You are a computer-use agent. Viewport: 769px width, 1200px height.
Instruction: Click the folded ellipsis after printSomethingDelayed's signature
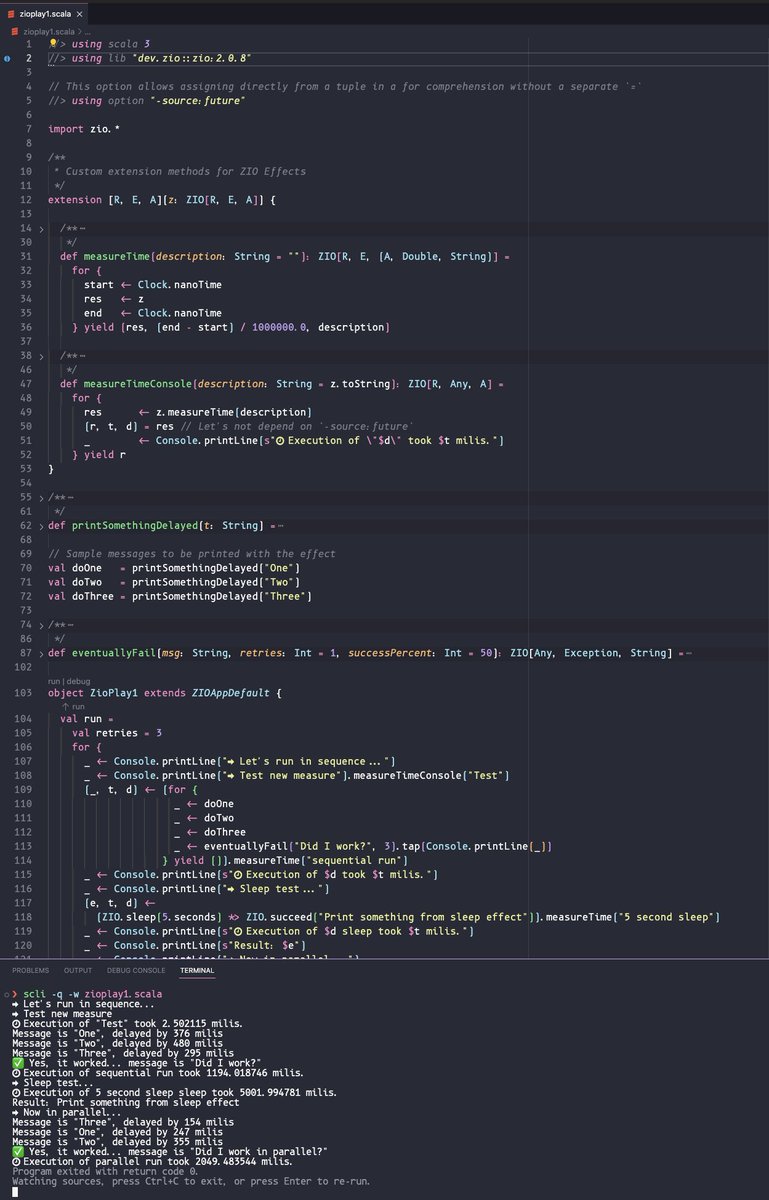point(279,525)
